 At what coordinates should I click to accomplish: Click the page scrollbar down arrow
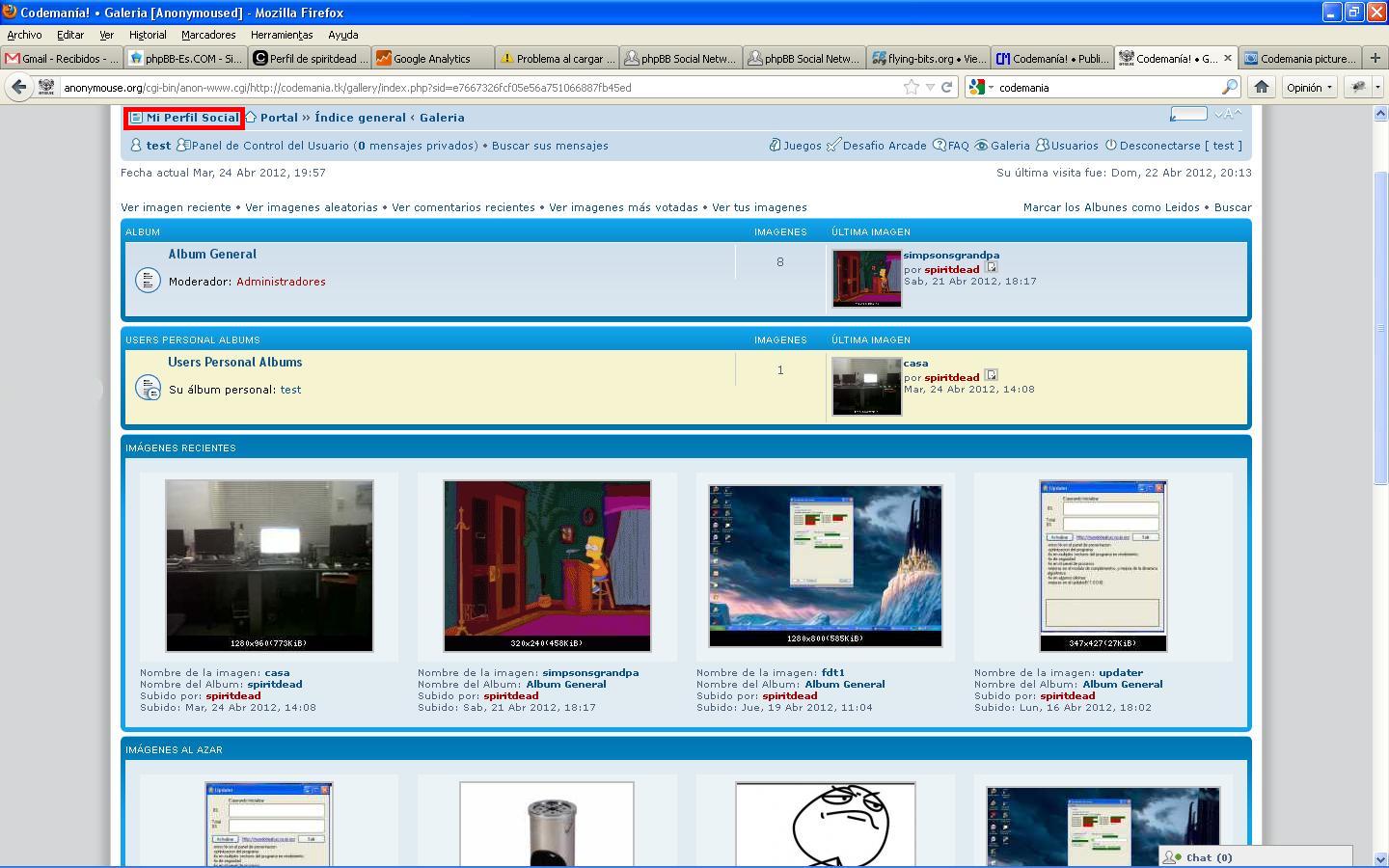(1379, 858)
